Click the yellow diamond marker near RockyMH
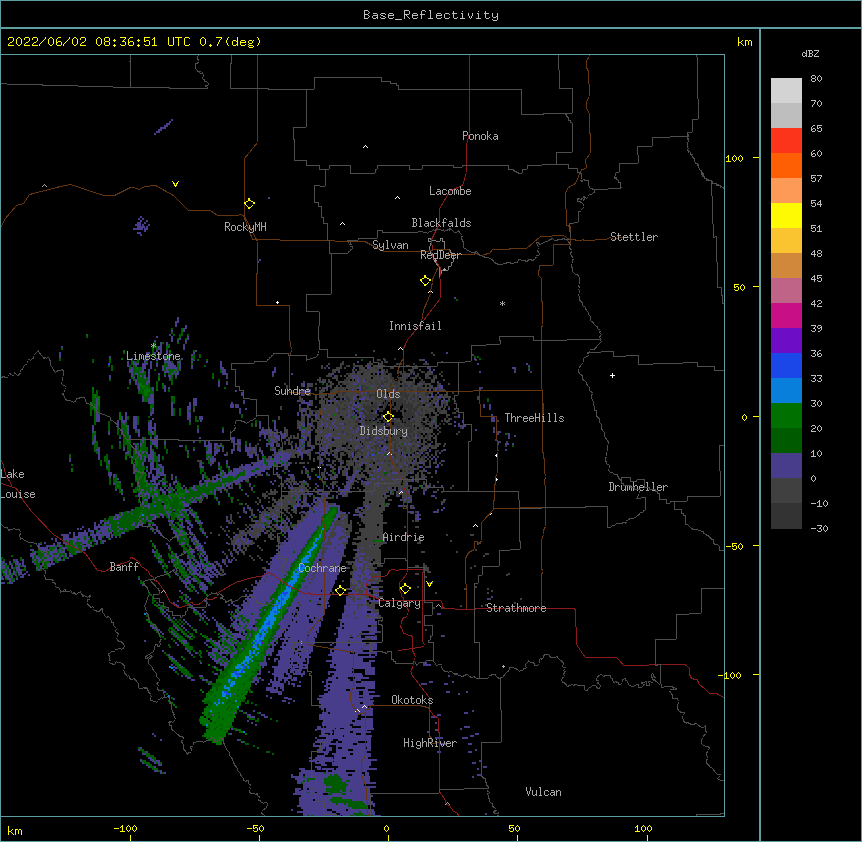 click(250, 204)
